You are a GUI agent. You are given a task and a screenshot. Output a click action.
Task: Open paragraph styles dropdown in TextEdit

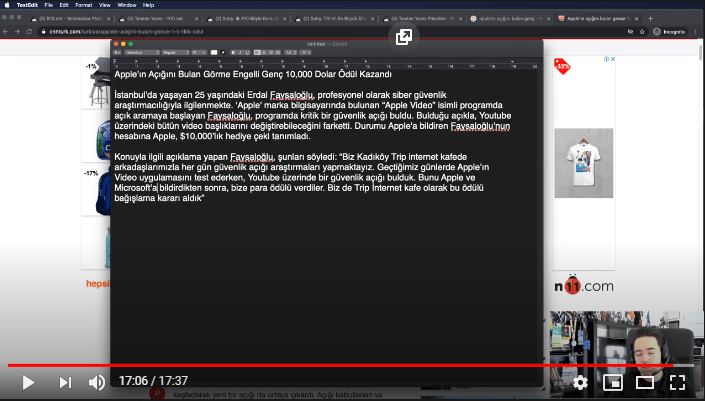pos(117,53)
